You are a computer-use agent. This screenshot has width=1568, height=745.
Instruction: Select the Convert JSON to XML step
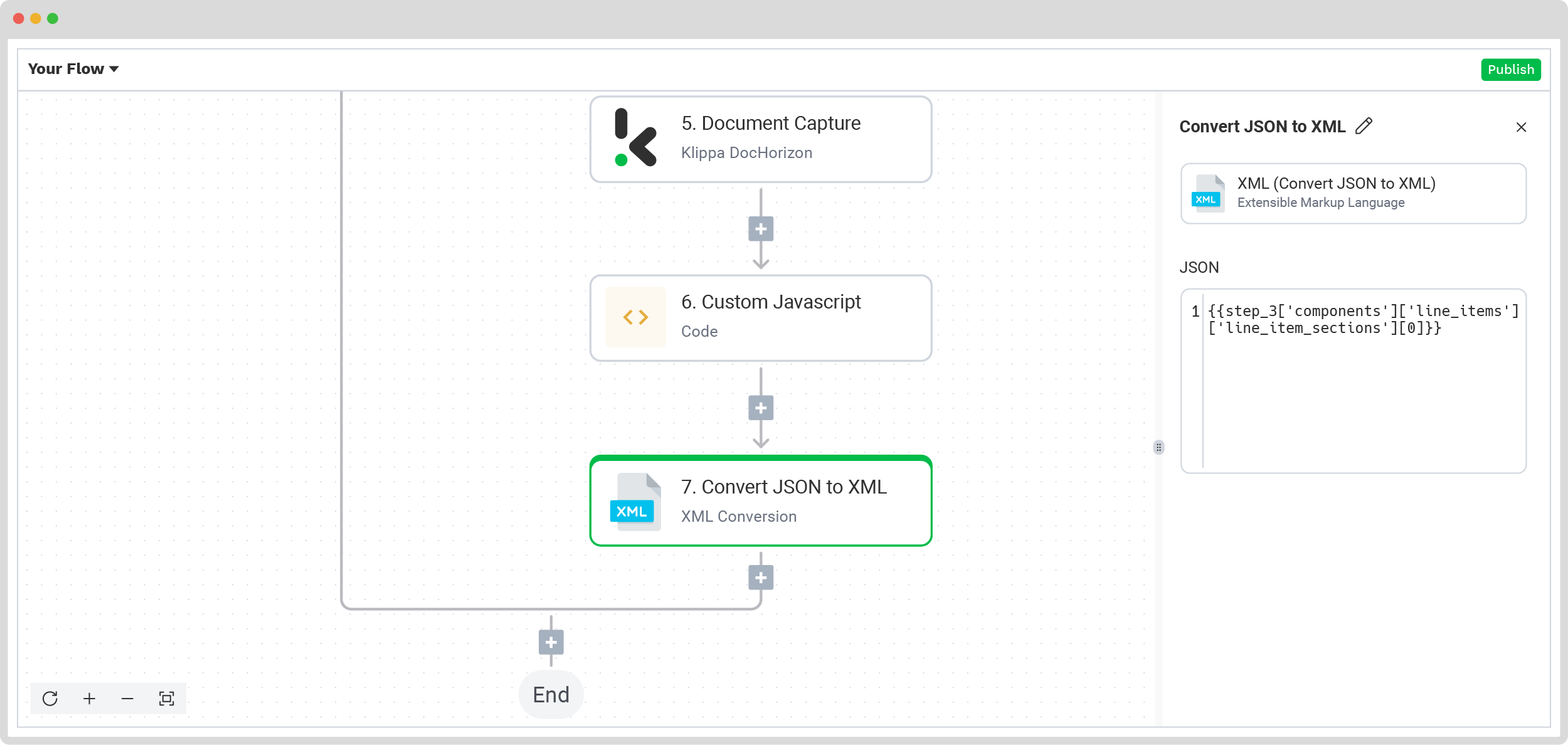pos(761,501)
